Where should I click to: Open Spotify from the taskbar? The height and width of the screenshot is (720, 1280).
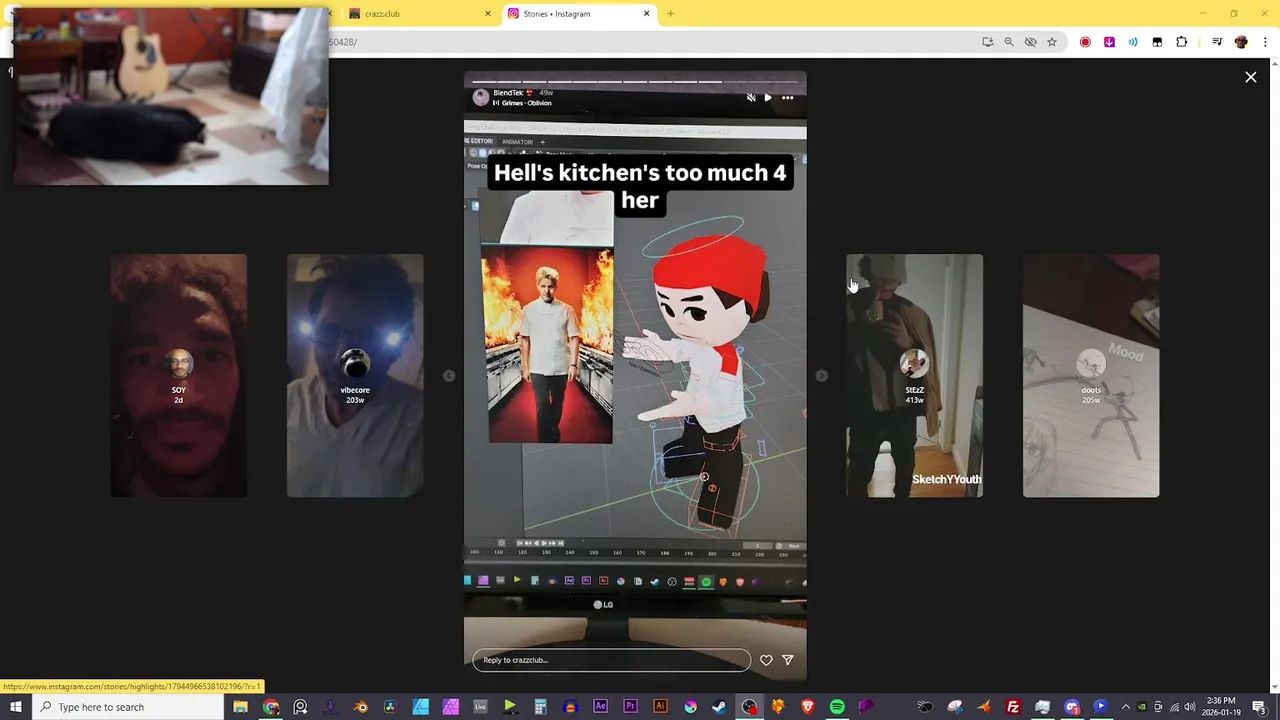(837, 707)
